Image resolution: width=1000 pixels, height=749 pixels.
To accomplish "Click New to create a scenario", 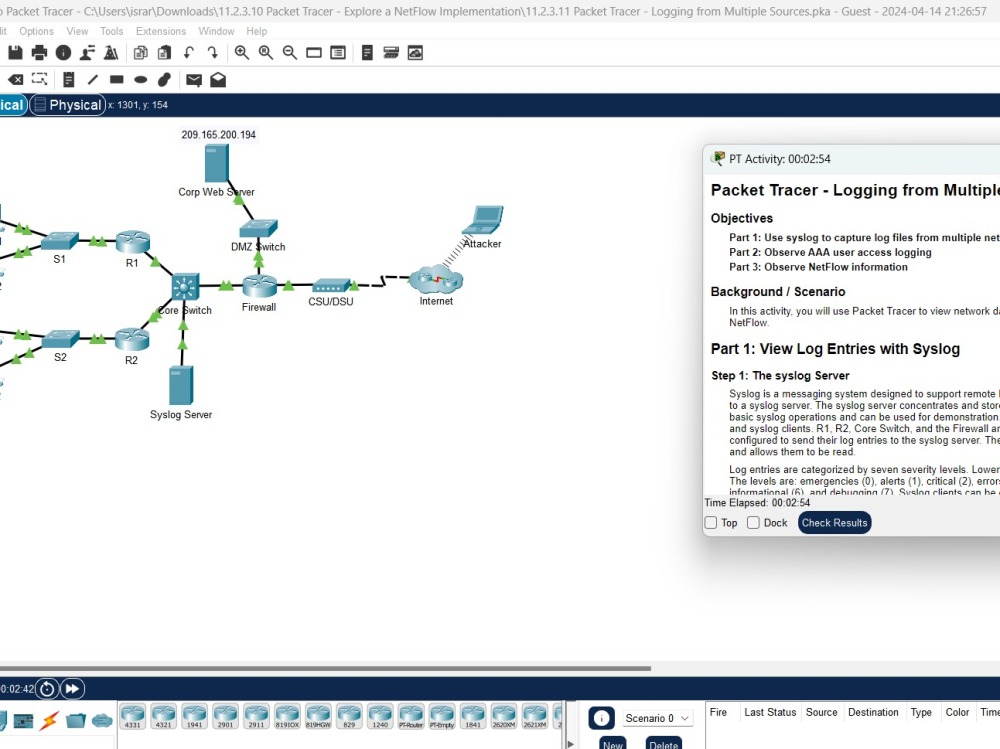I will 613,744.
